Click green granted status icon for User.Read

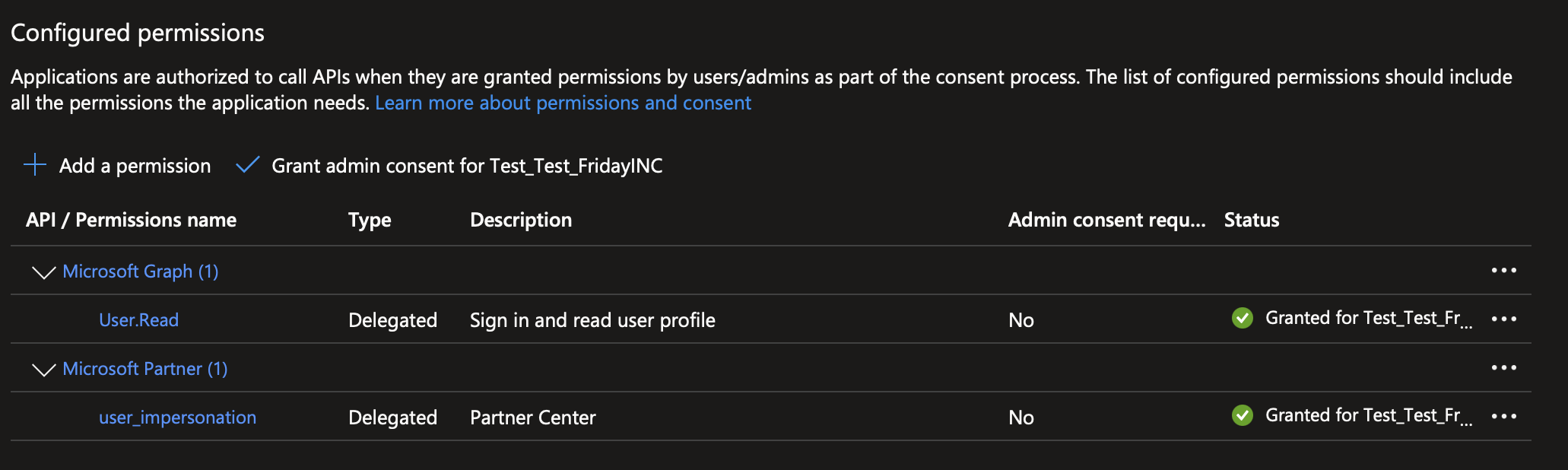[x=1242, y=318]
